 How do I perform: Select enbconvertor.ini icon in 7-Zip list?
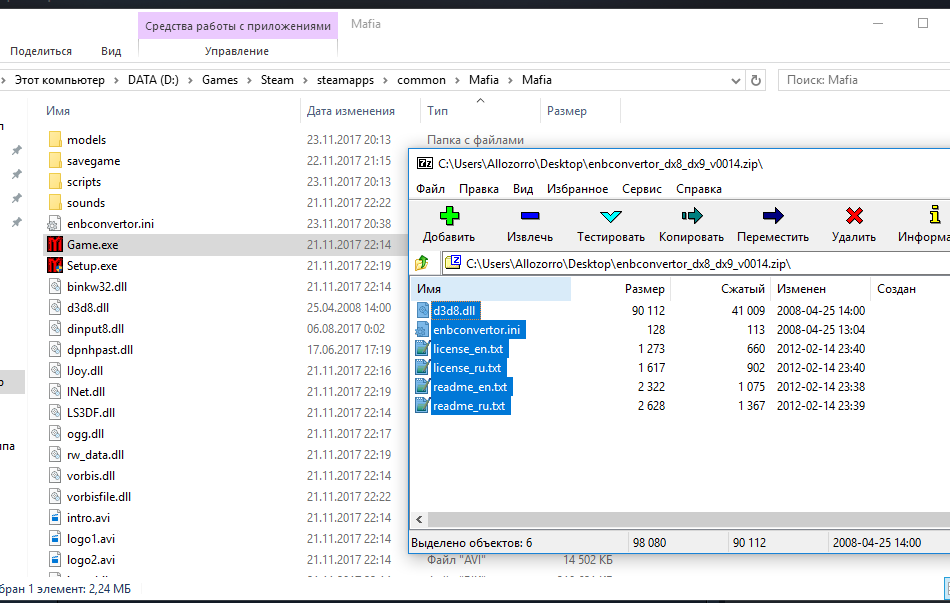(422, 330)
